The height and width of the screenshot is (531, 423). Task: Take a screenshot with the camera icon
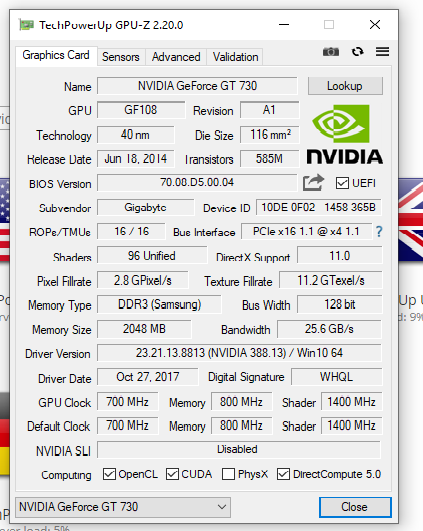click(331, 52)
